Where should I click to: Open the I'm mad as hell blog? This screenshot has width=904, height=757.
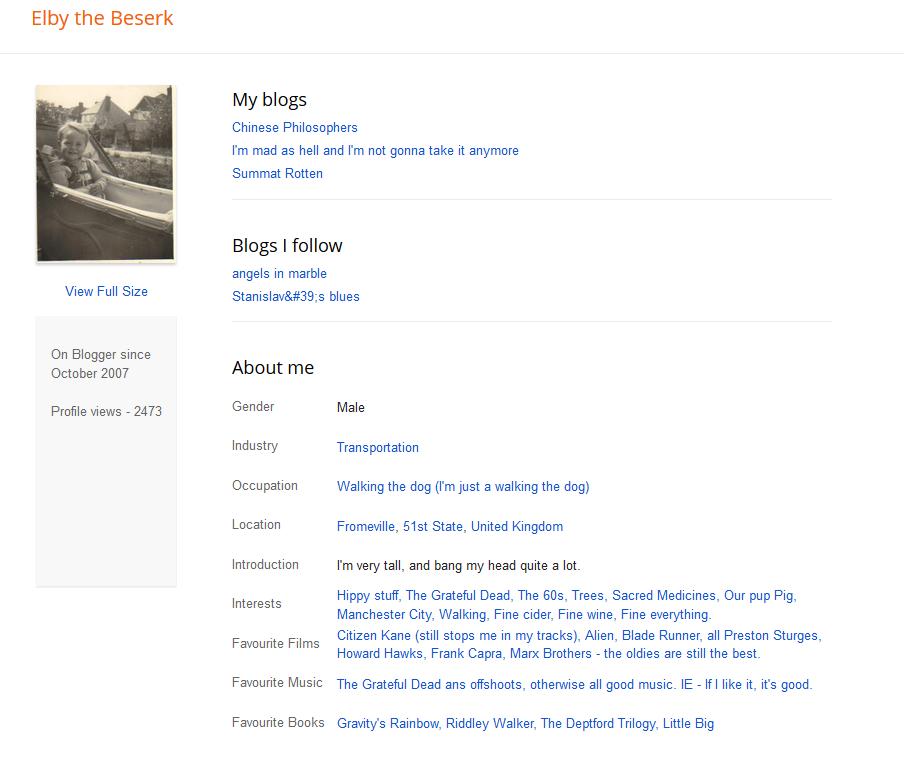(375, 150)
